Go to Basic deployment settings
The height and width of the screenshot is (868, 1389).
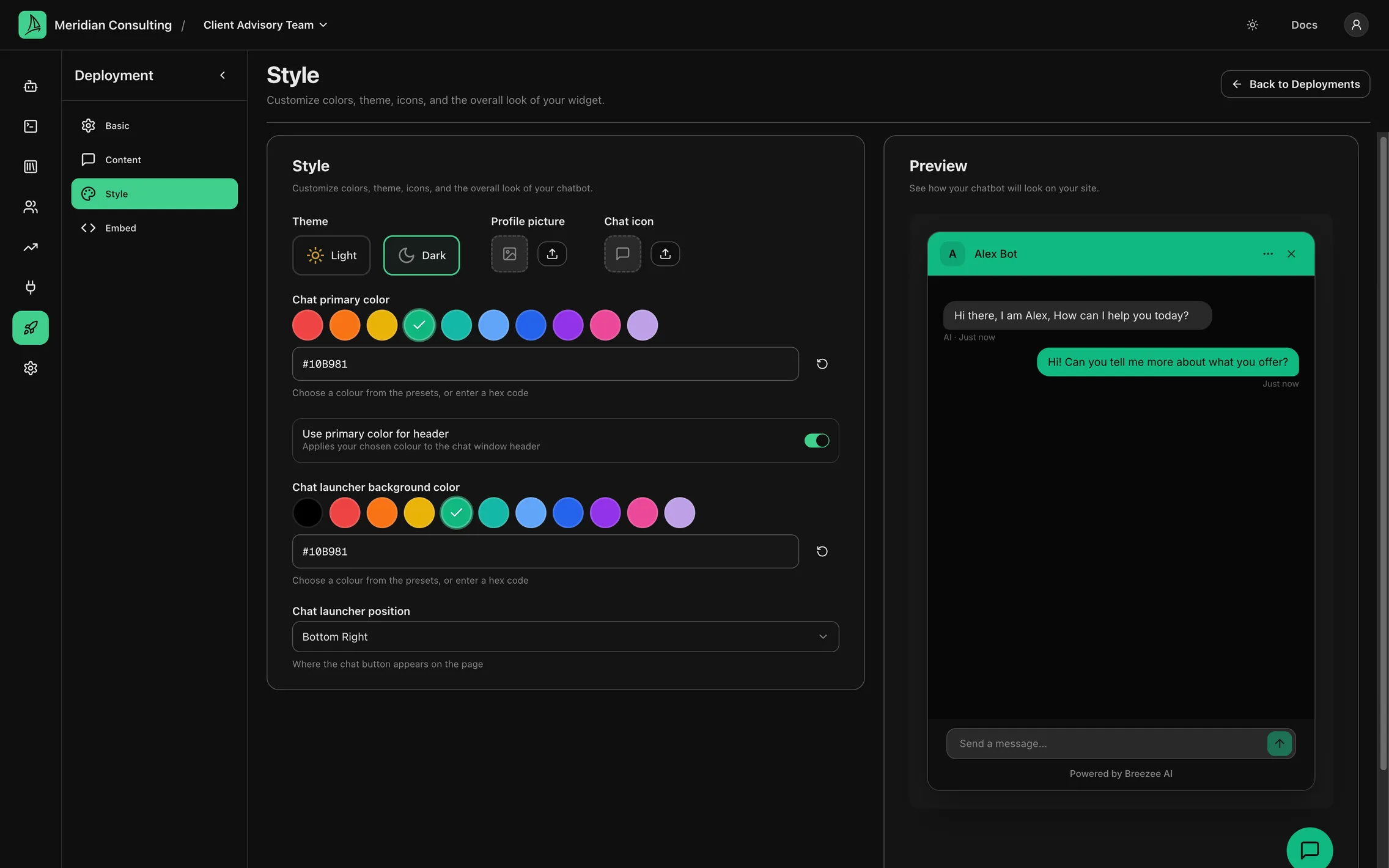pyautogui.click(x=154, y=125)
